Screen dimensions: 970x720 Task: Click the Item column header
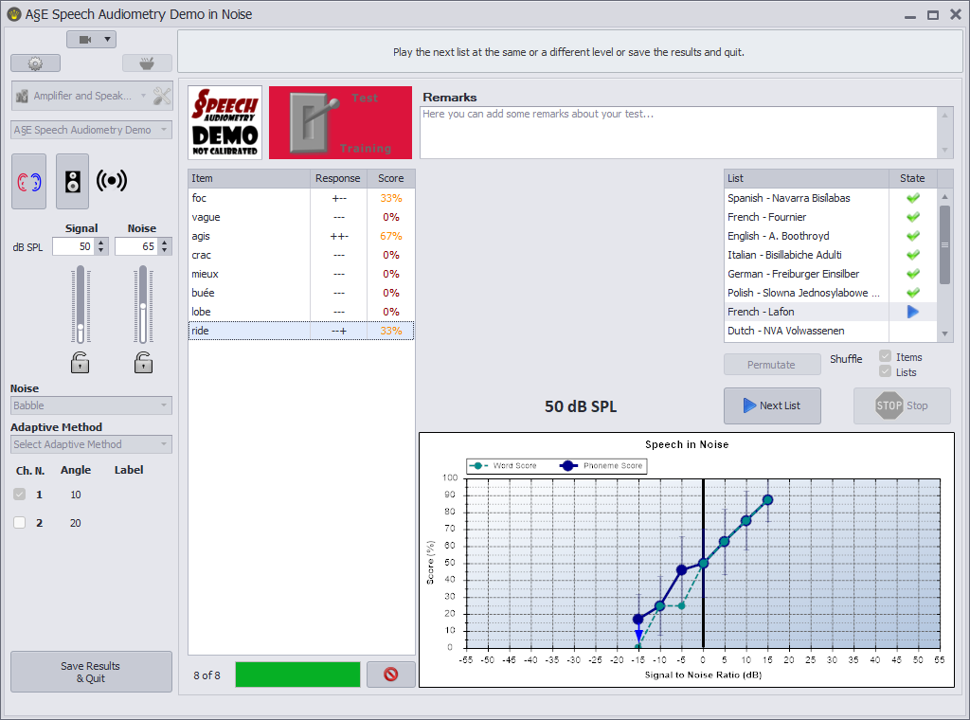tap(249, 178)
